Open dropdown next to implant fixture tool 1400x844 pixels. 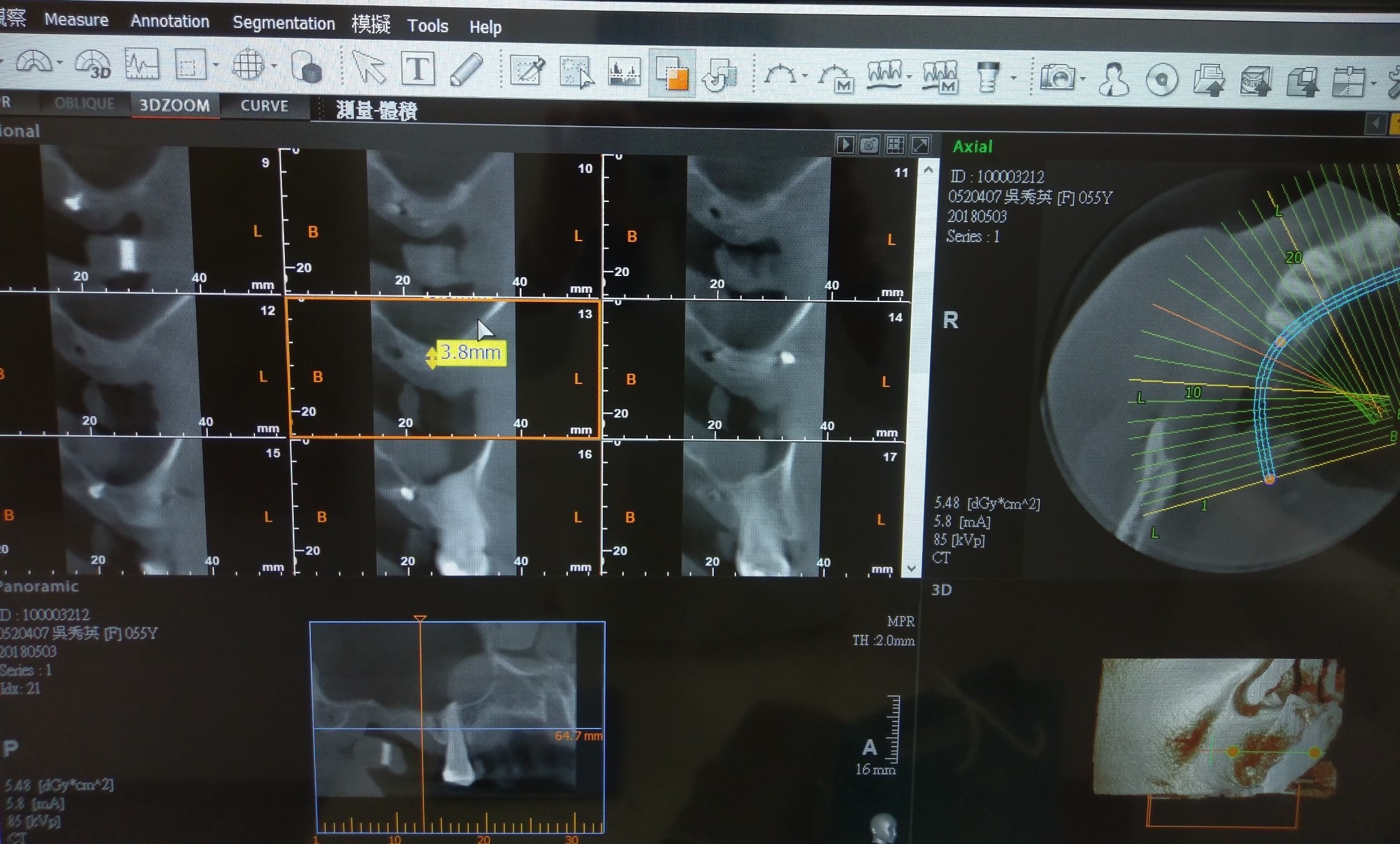[x=1014, y=78]
